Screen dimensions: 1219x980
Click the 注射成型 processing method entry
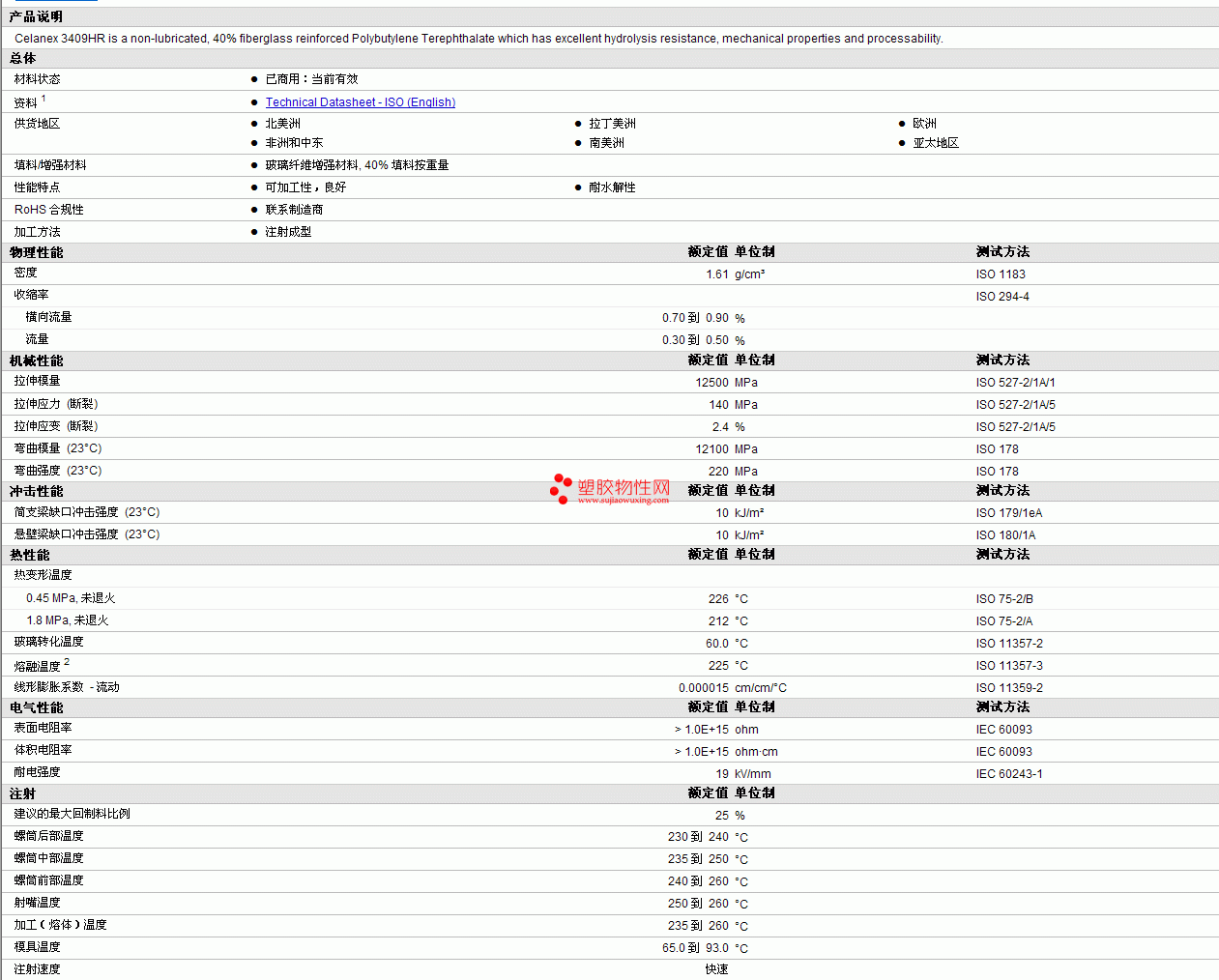click(289, 232)
